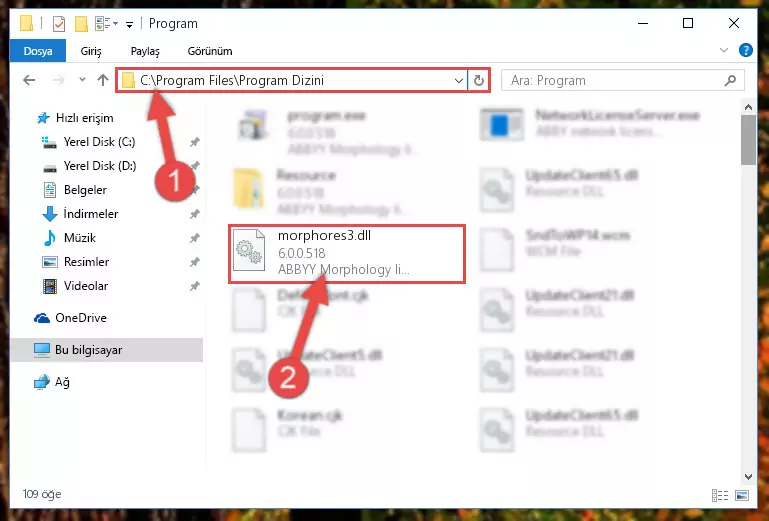The image size is (769, 521).
Task: Click the New Folder icon in title bar
Action: coord(81,24)
